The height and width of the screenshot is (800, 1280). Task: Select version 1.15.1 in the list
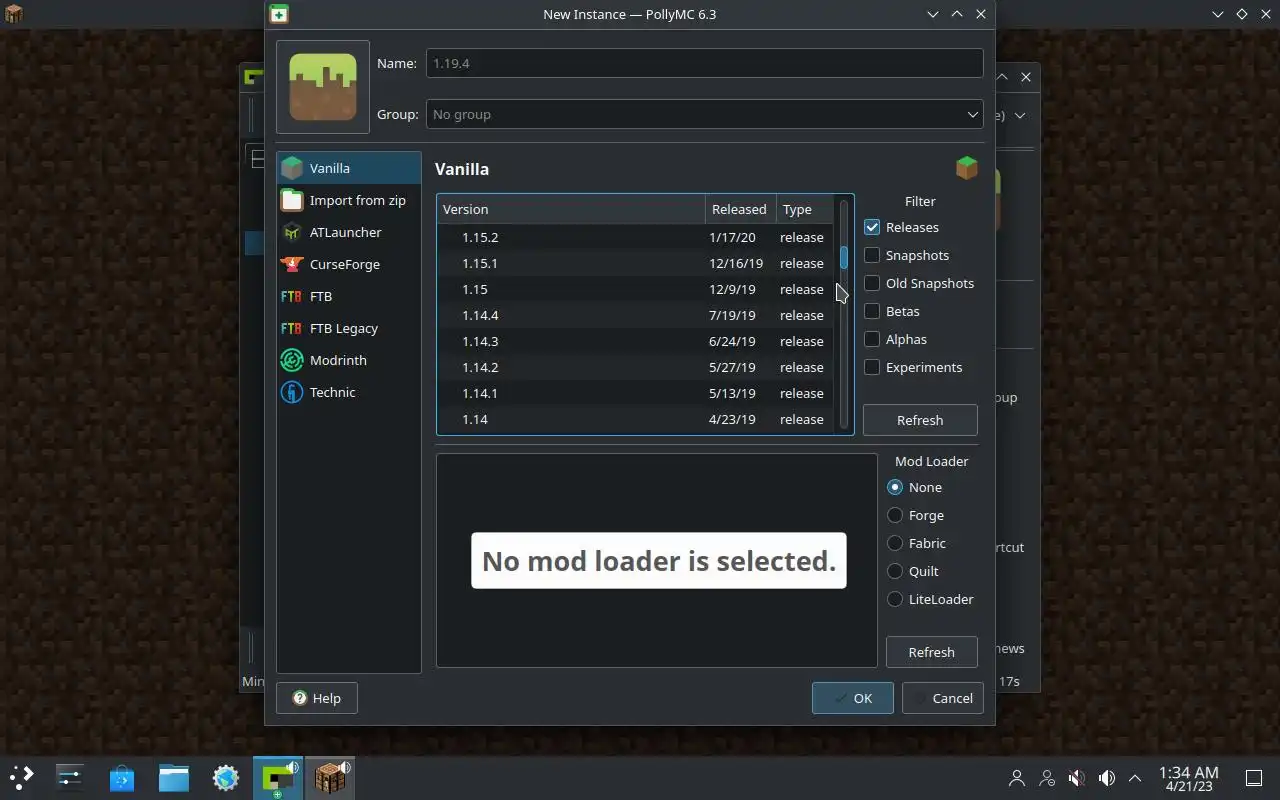tap(635, 263)
